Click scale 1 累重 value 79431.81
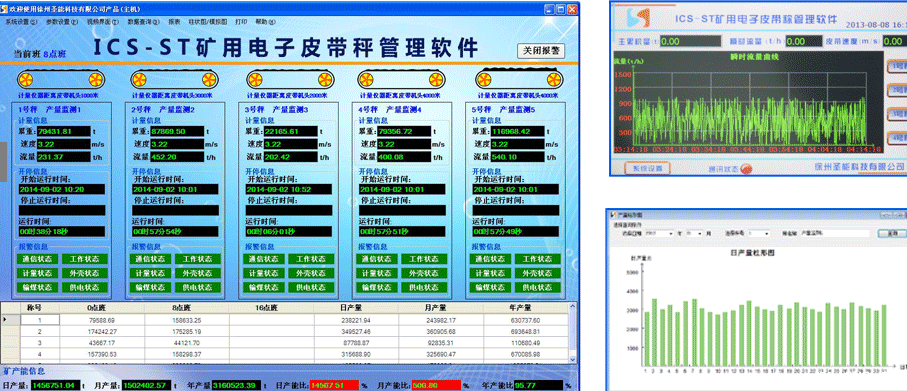907x391 pixels. tap(64, 131)
